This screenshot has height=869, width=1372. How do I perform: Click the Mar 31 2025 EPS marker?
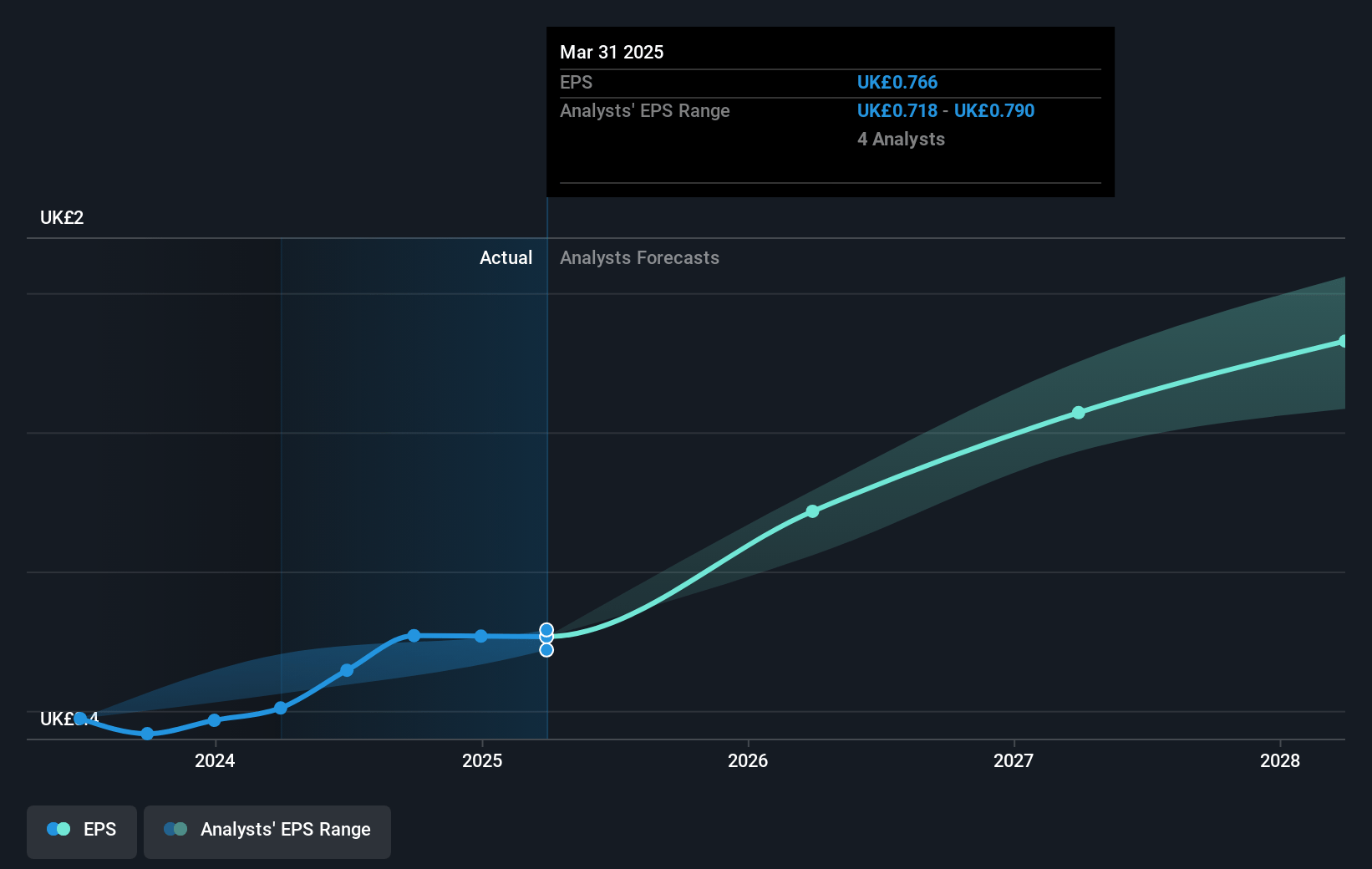546,637
